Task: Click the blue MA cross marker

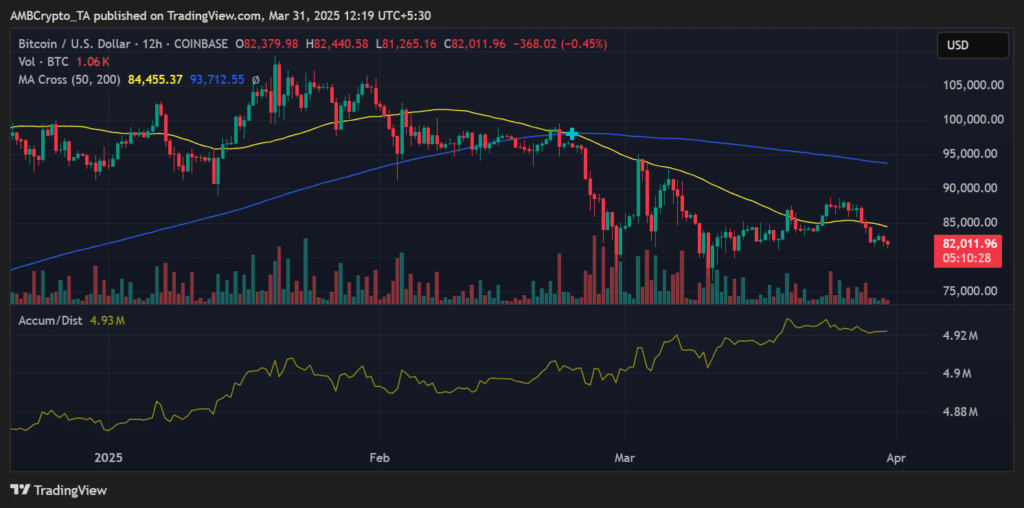Action: click(571, 133)
